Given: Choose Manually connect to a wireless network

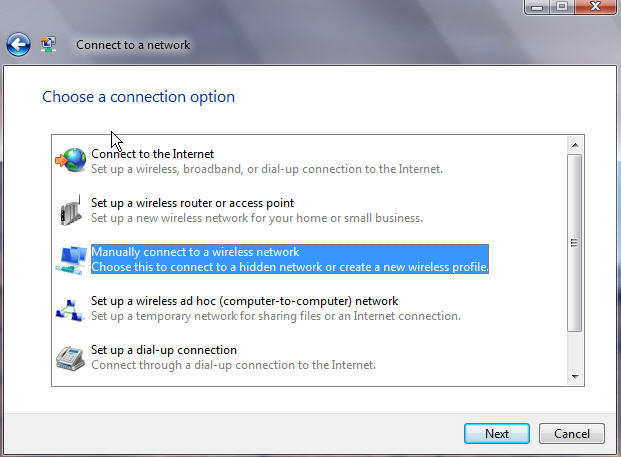Looking at the screenshot, I should [x=290, y=259].
